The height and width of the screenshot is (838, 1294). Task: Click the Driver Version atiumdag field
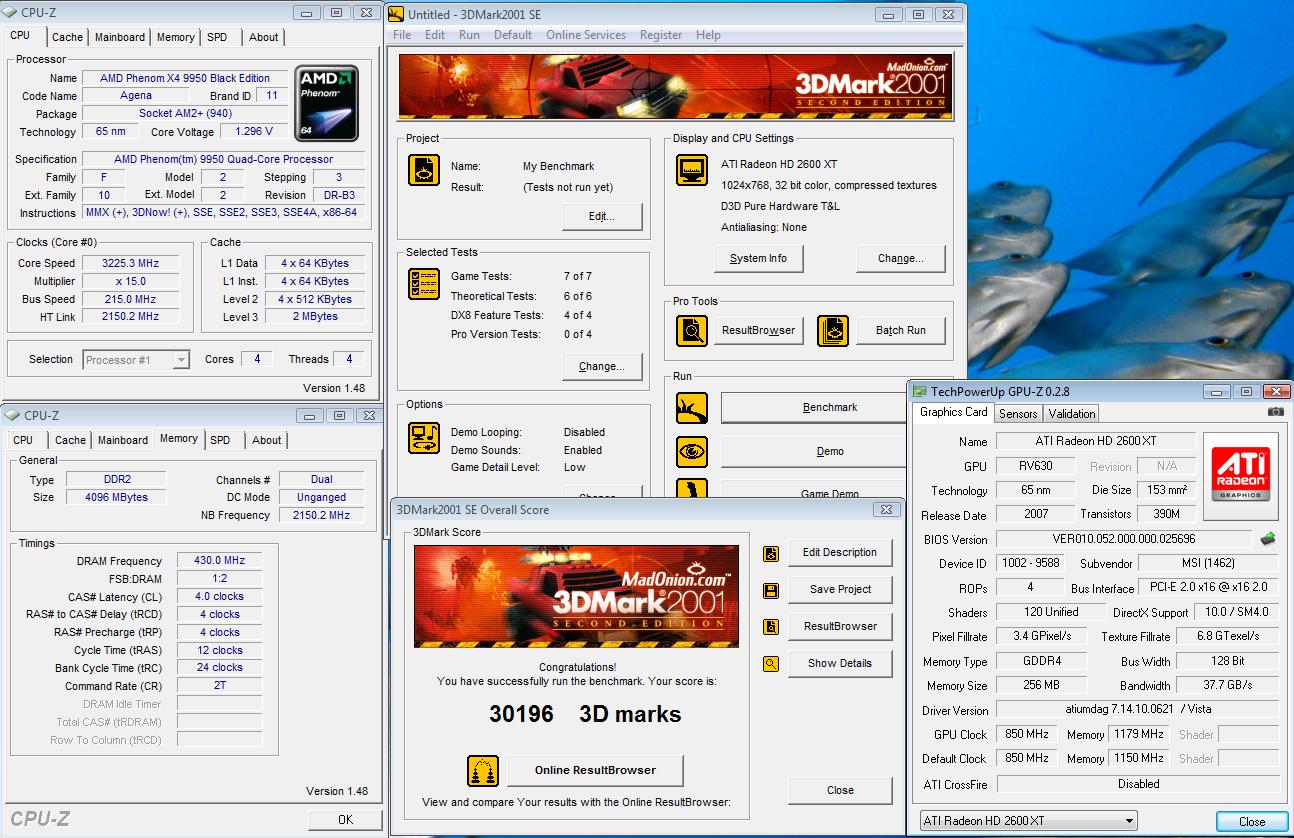[1138, 709]
